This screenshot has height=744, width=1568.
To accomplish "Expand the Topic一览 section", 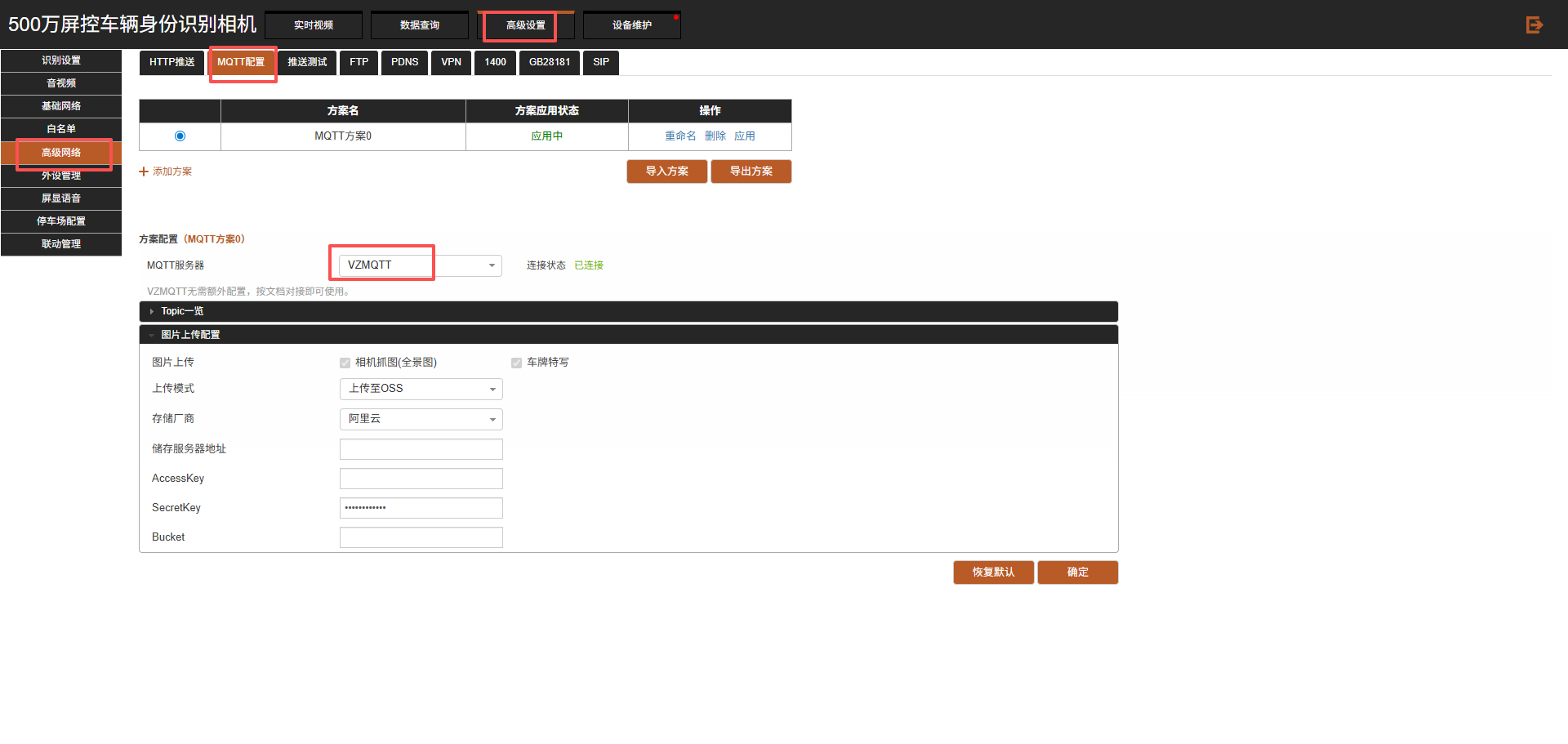I will pyautogui.click(x=628, y=311).
